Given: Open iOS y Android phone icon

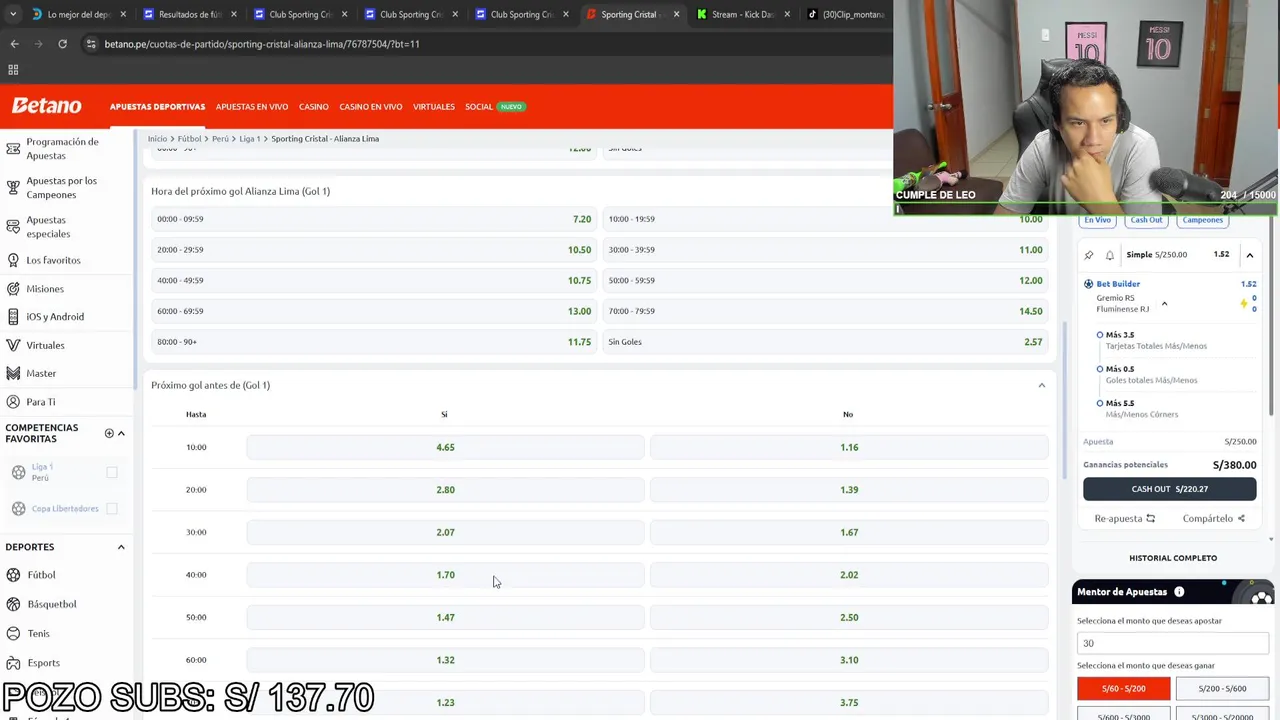Looking at the screenshot, I should click(x=13, y=316).
